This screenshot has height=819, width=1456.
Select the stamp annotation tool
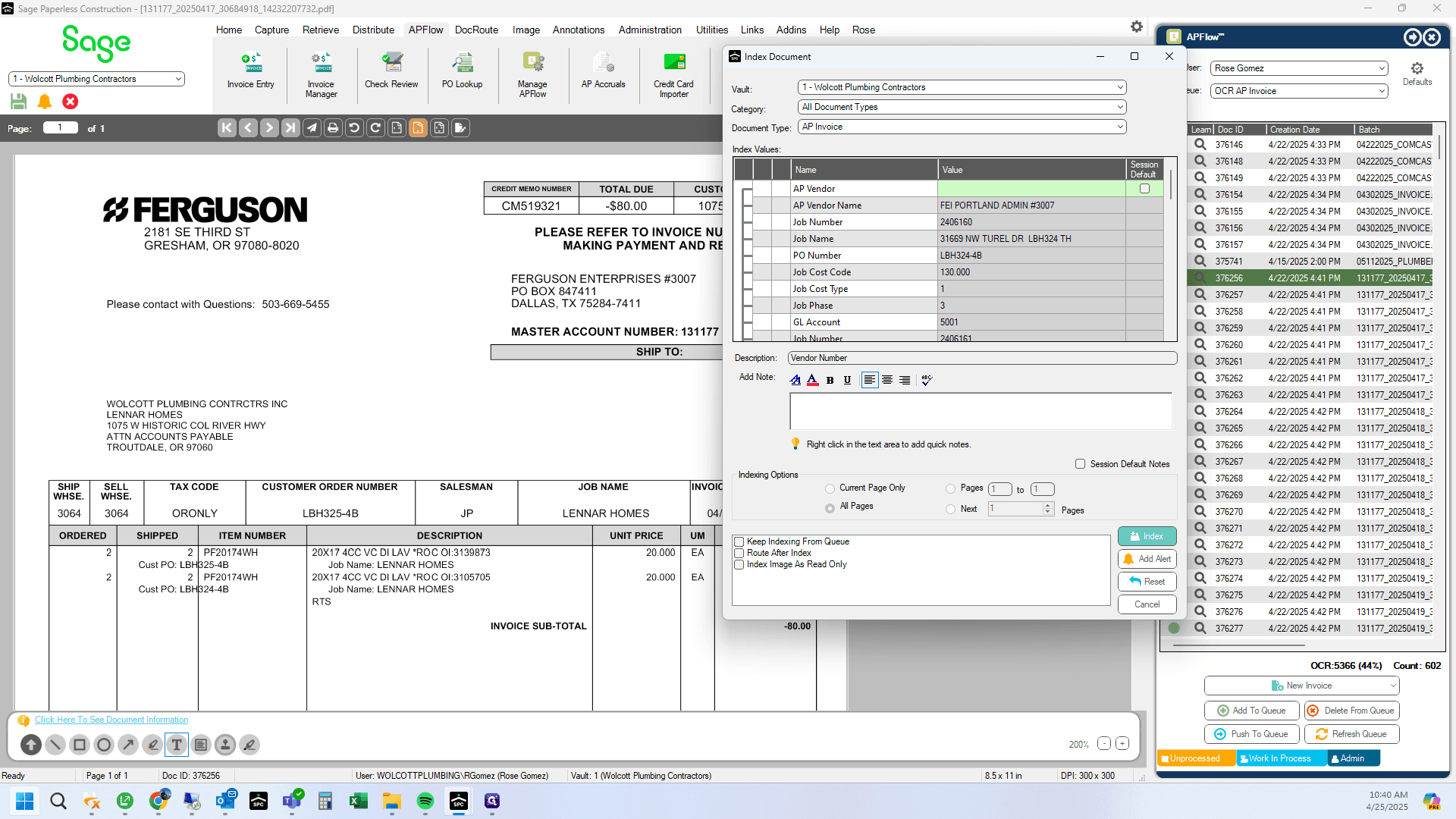coord(225,745)
